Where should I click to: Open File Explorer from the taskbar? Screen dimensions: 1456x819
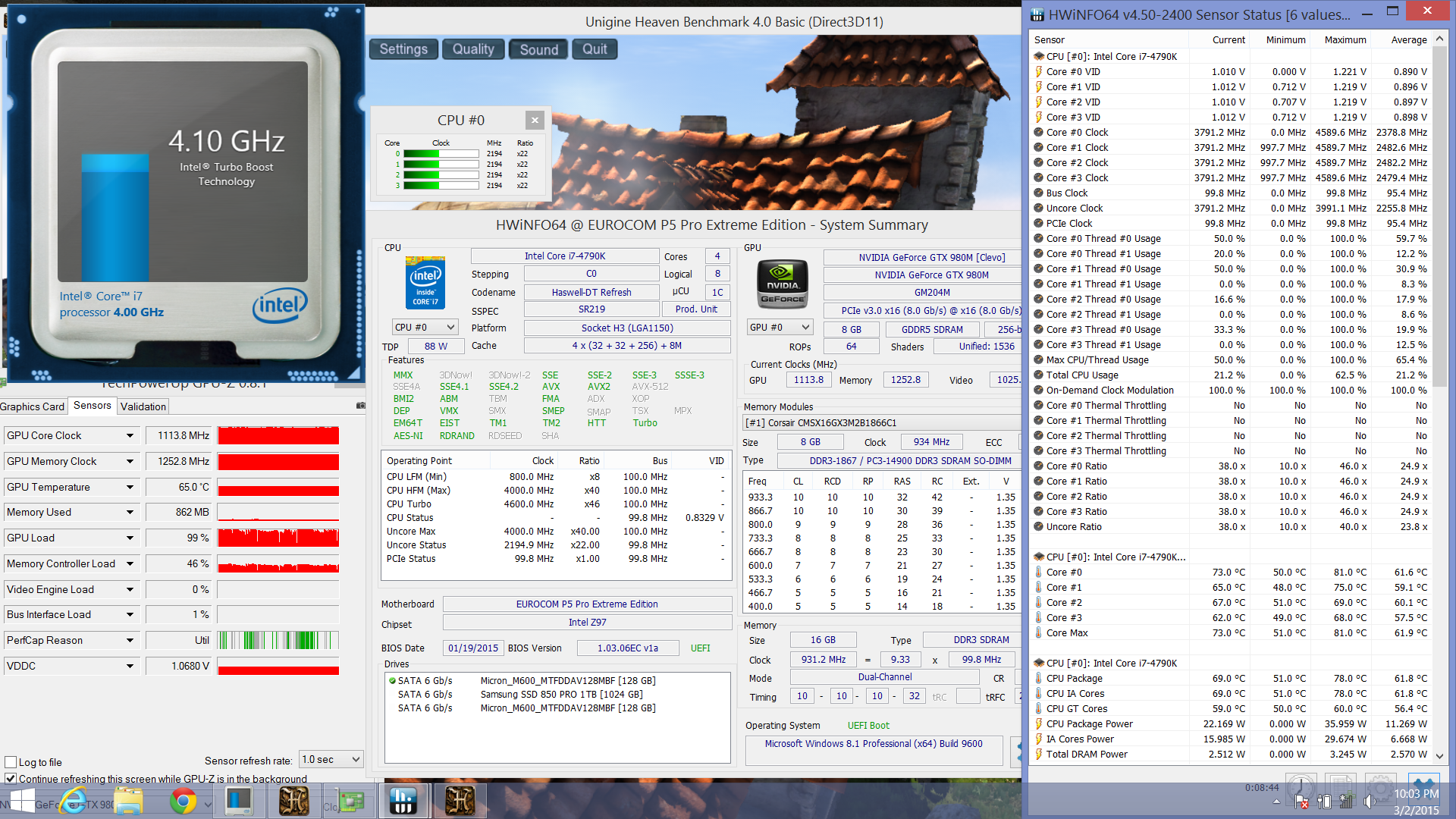point(129,801)
